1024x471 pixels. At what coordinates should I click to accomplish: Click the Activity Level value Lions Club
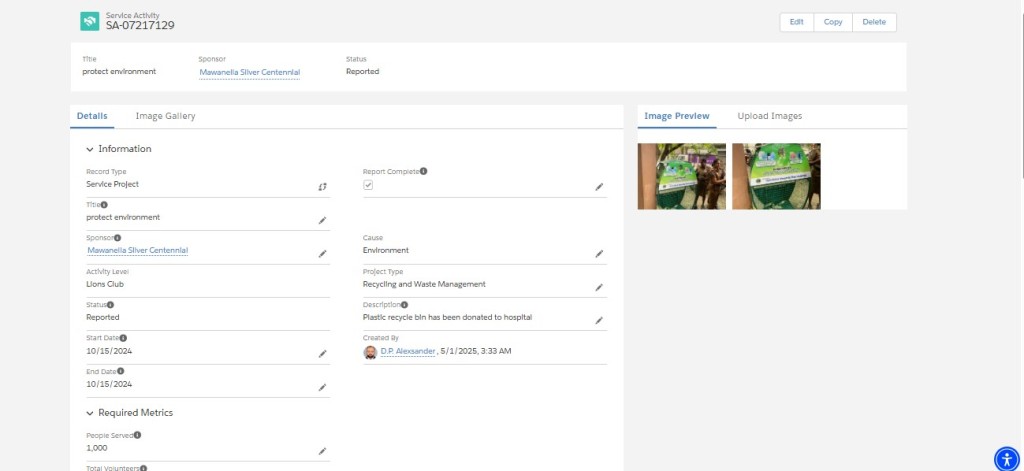pos(105,284)
